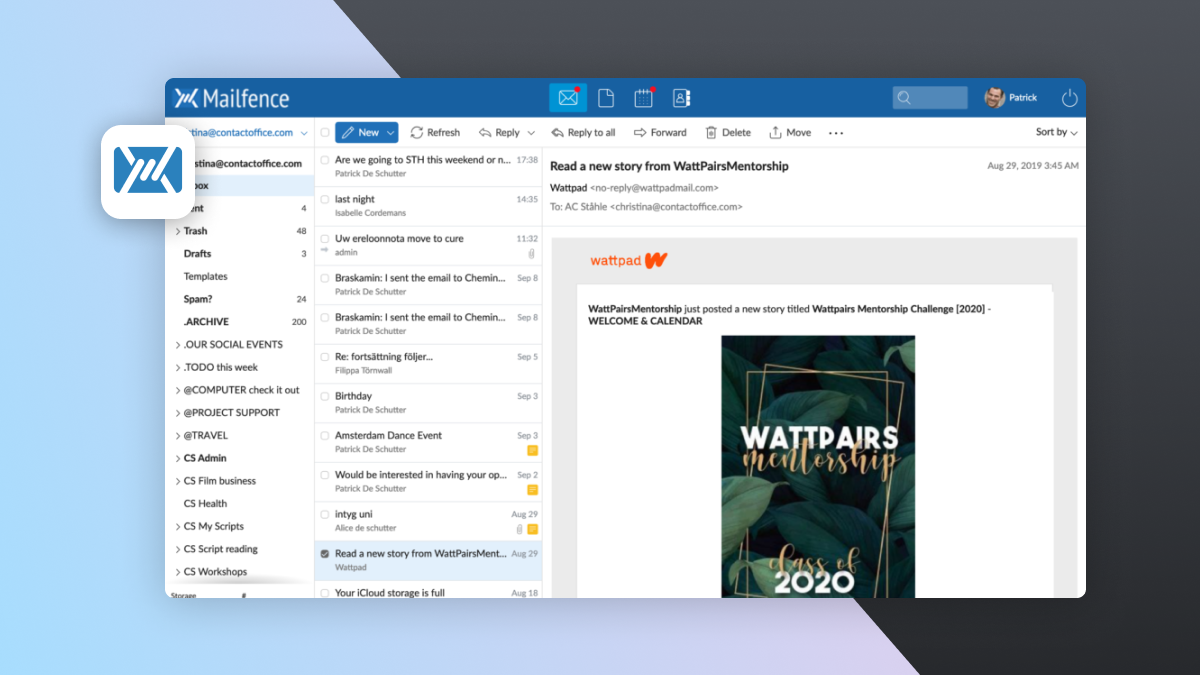1200x675 pixels.
Task: Click Patrick's profile avatar
Action: (994, 98)
